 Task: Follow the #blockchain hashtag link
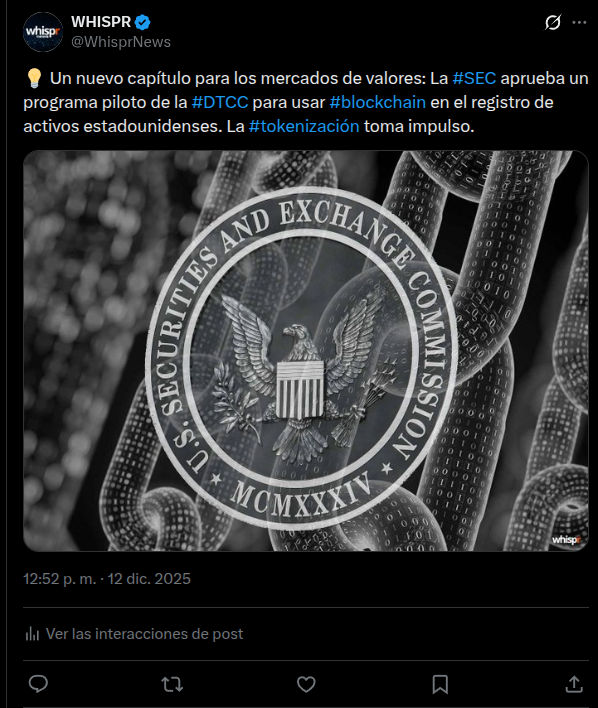378,102
